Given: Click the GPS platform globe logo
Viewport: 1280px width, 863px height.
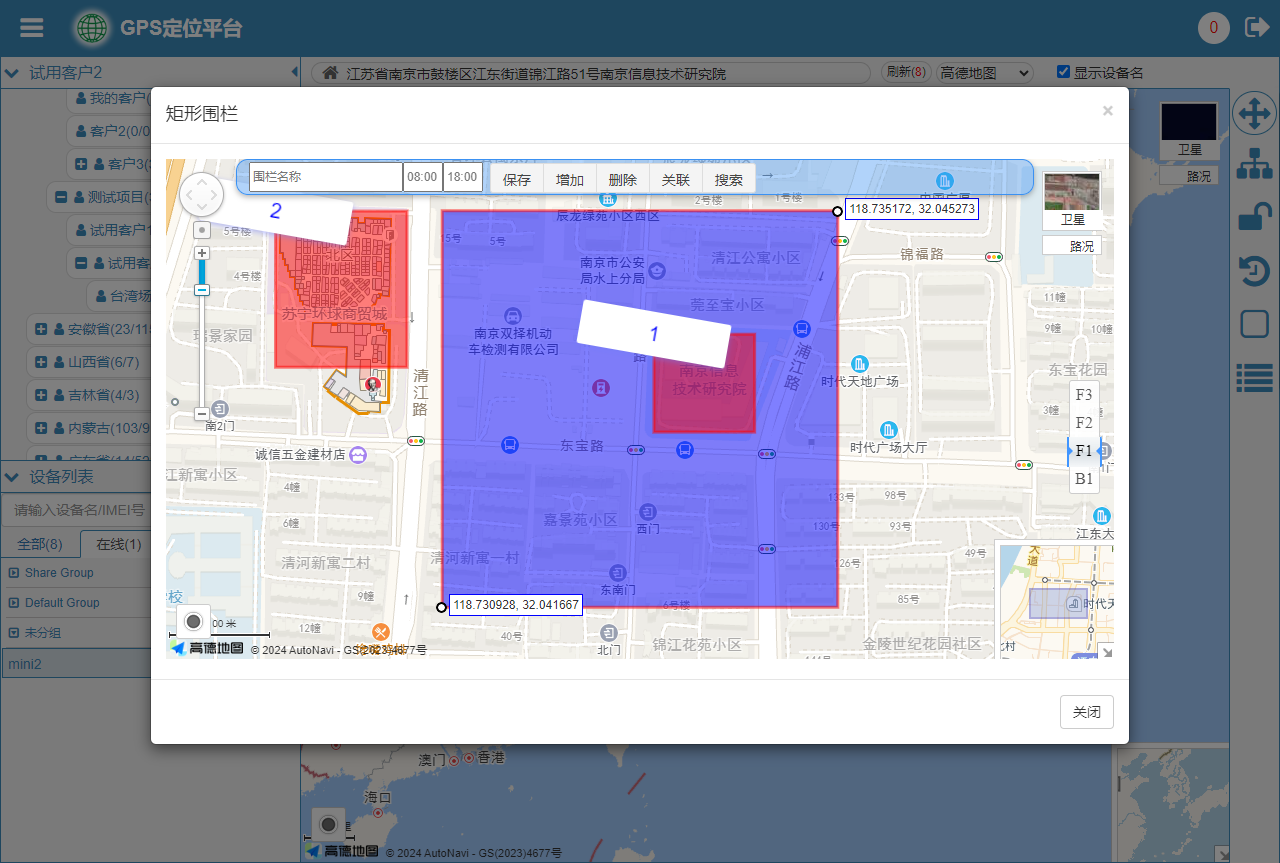Looking at the screenshot, I should (x=92, y=28).
